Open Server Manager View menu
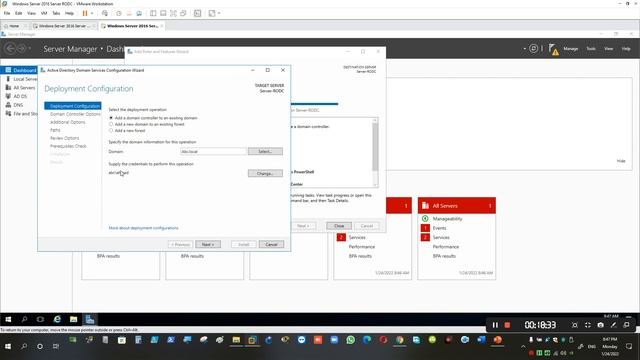Screen dimensions: 640x360 click(x=609, y=49)
